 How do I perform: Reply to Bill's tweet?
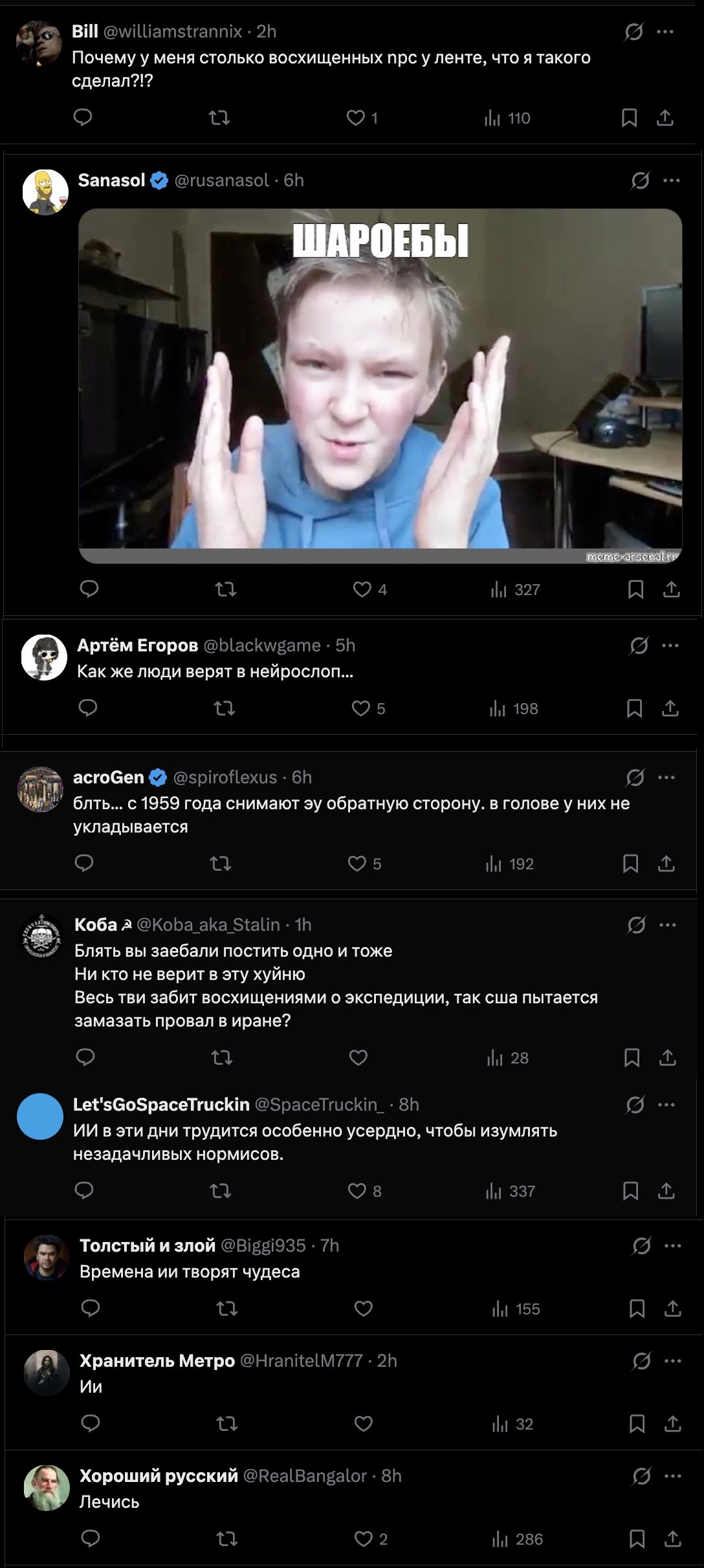83,117
